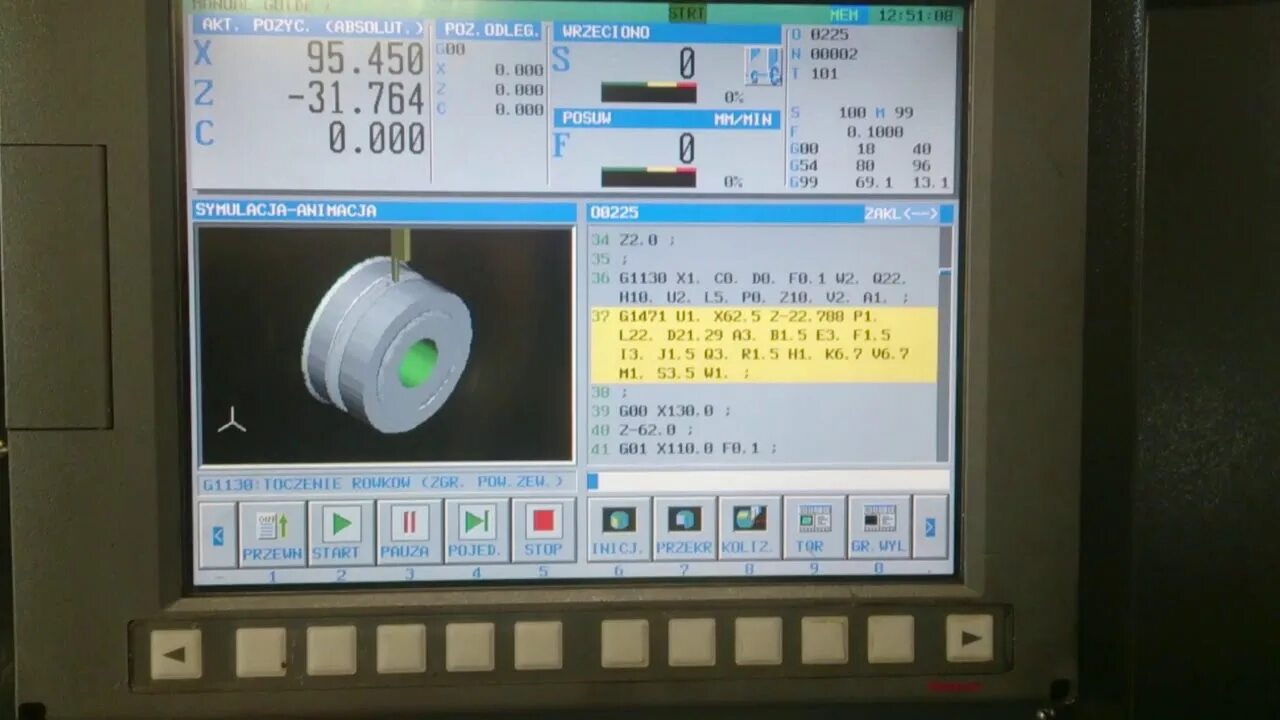Click the 3D workpiece animation view
Viewport: 1280px width, 720px height.
385,346
